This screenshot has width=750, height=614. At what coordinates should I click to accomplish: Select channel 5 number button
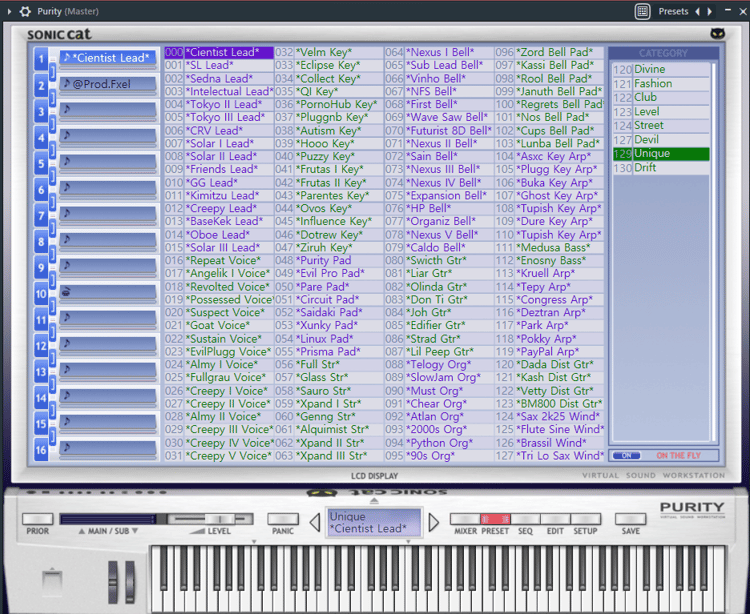click(41, 164)
